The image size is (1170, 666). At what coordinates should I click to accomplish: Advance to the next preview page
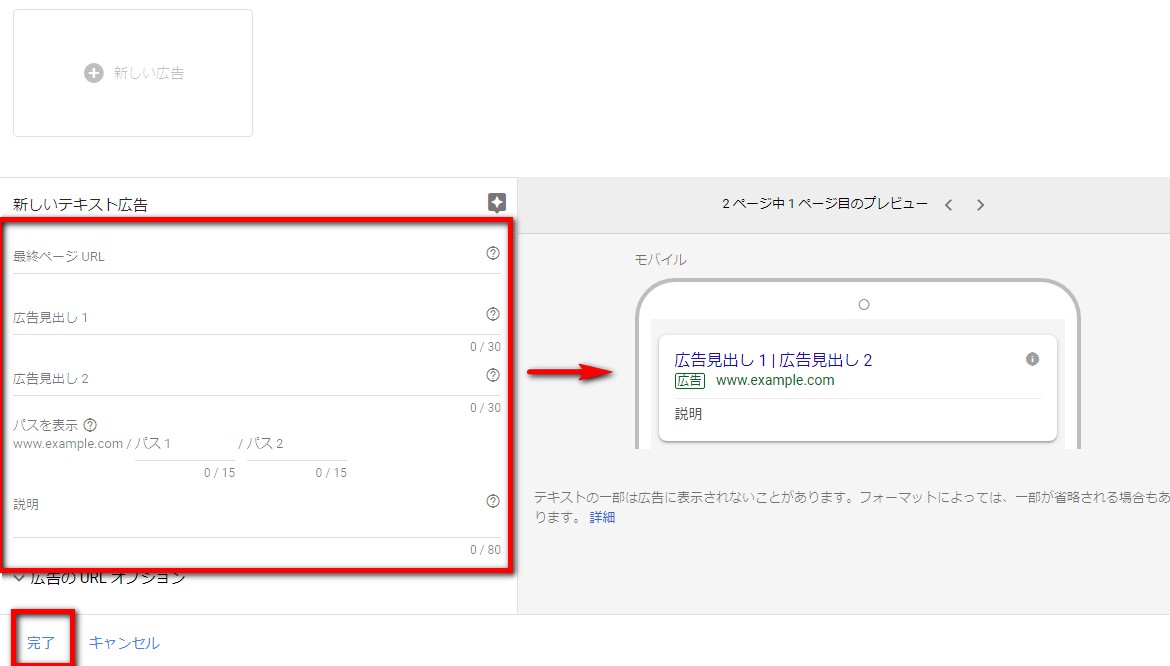coord(980,205)
